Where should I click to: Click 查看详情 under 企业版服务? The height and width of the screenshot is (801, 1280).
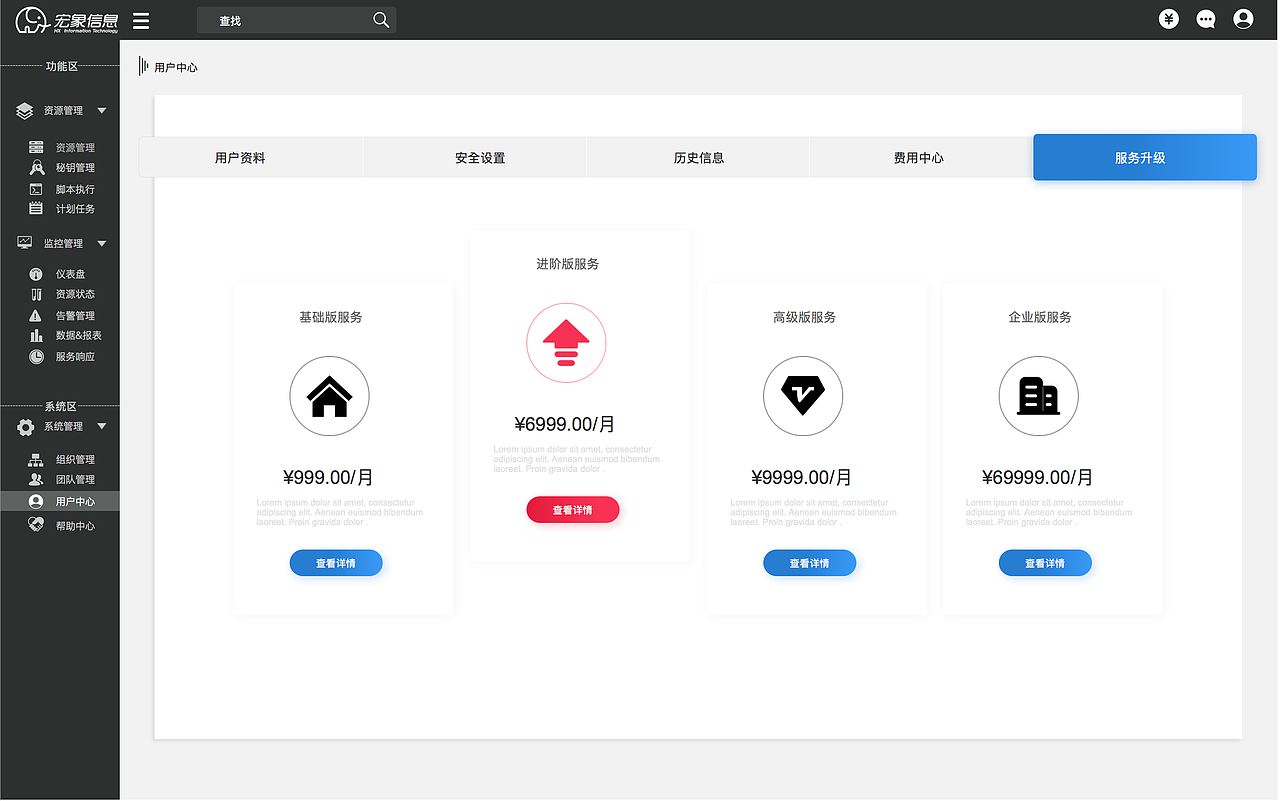click(x=1045, y=563)
